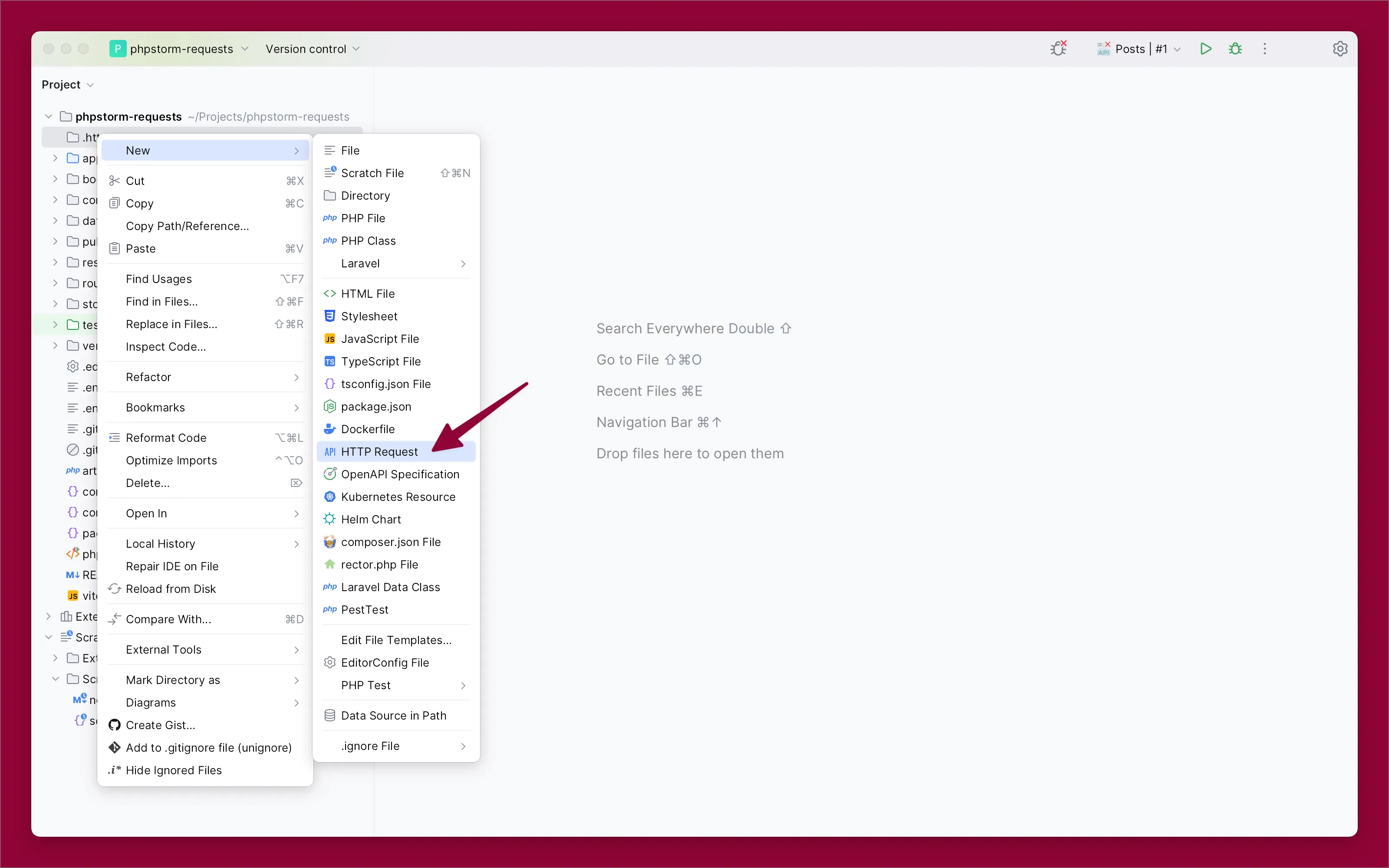Create an OpenAPI Specification
Image resolution: width=1389 pixels, height=868 pixels.
(x=396, y=474)
